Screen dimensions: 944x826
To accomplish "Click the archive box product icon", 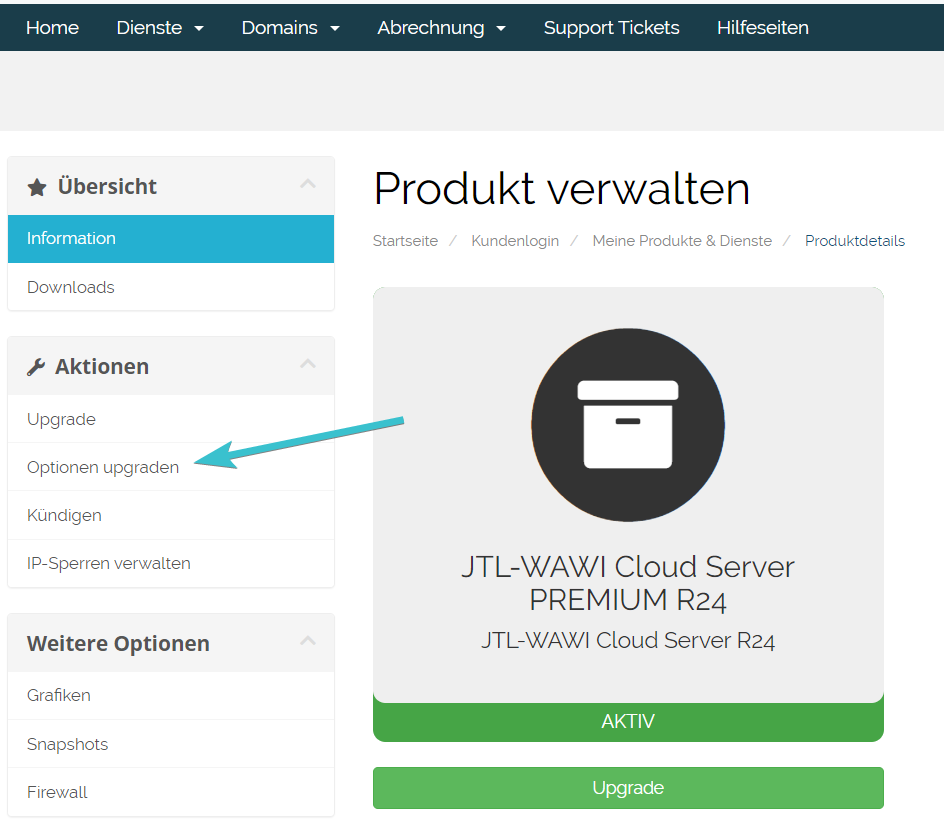I will coord(628,425).
